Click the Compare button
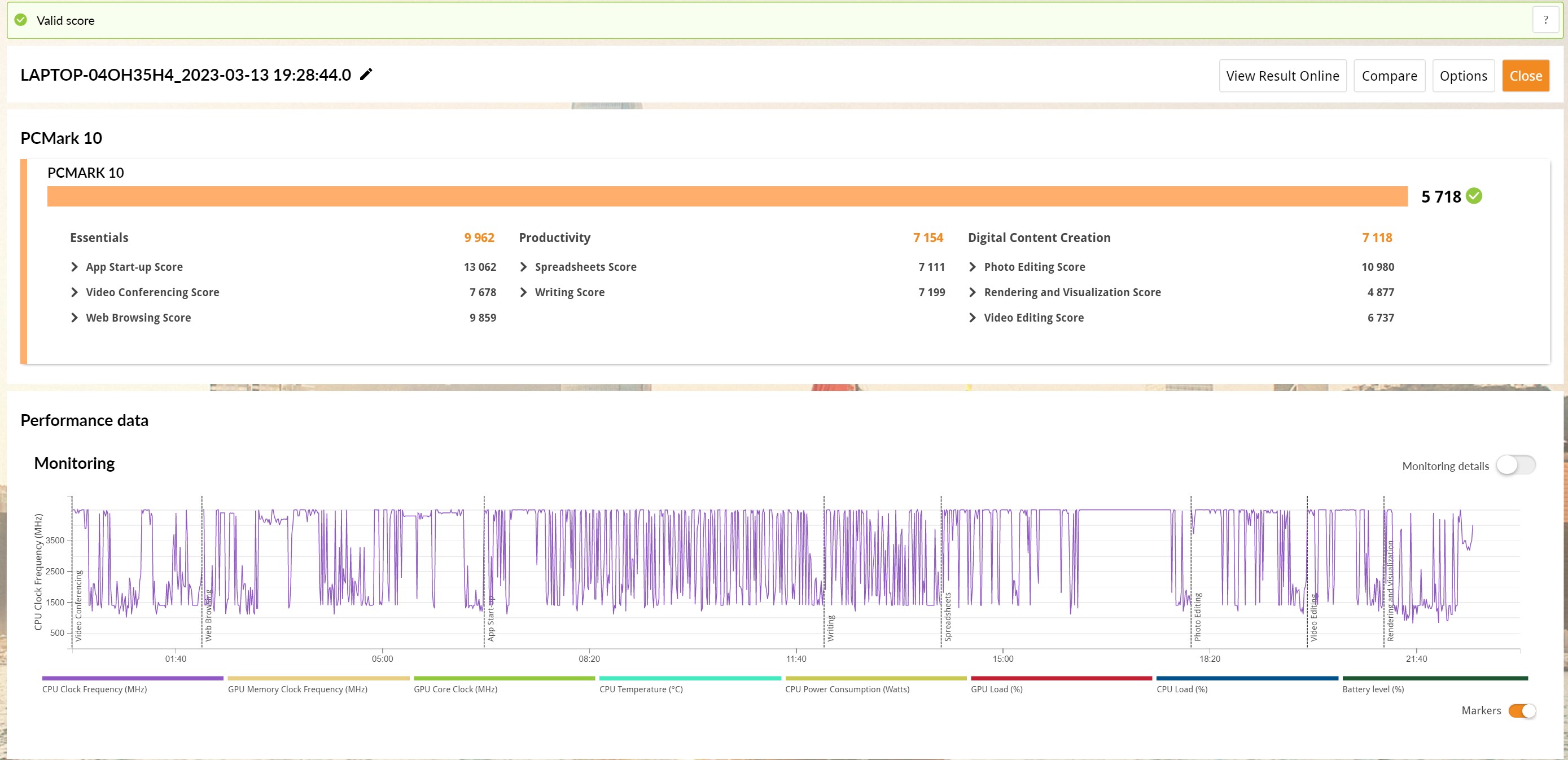This screenshot has height=760, width=1568. point(1389,76)
